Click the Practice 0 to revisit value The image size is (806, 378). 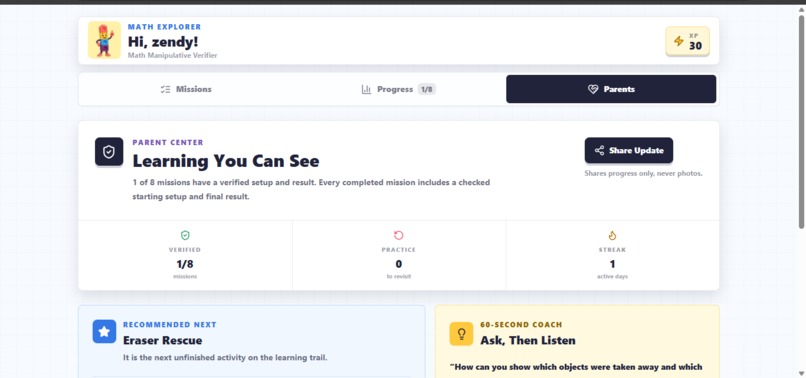(x=398, y=264)
